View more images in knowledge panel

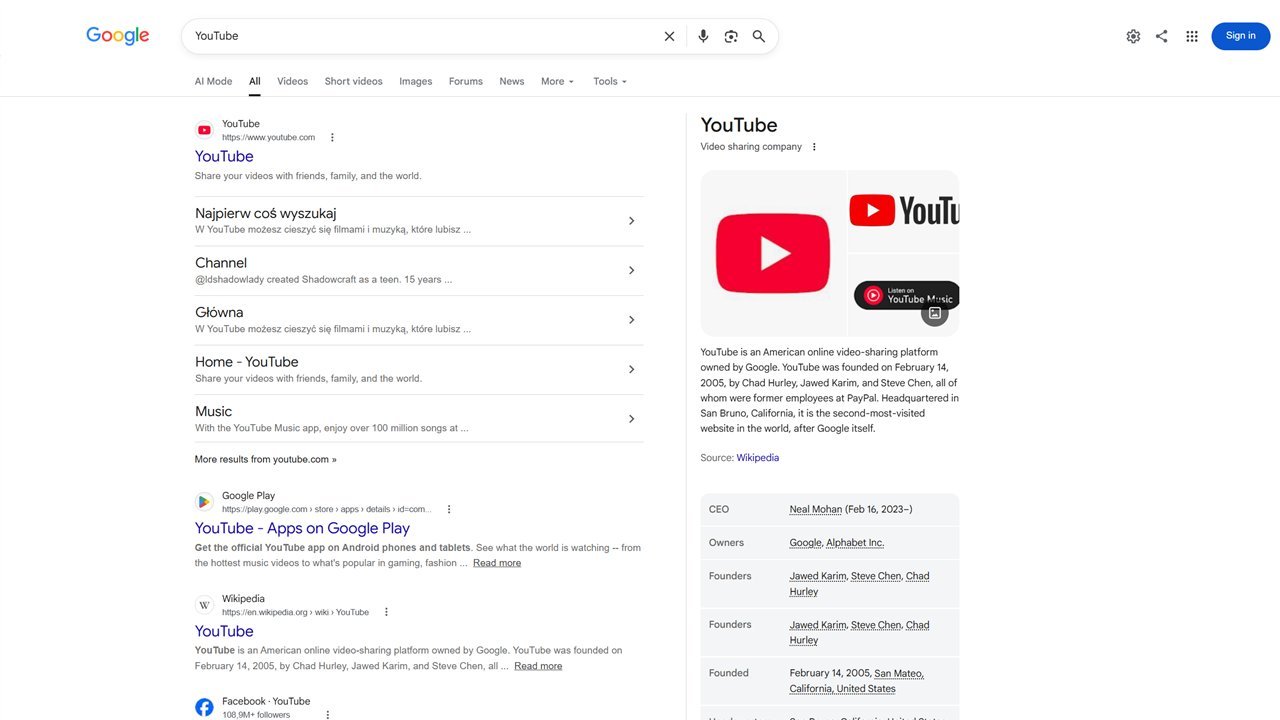pos(935,313)
